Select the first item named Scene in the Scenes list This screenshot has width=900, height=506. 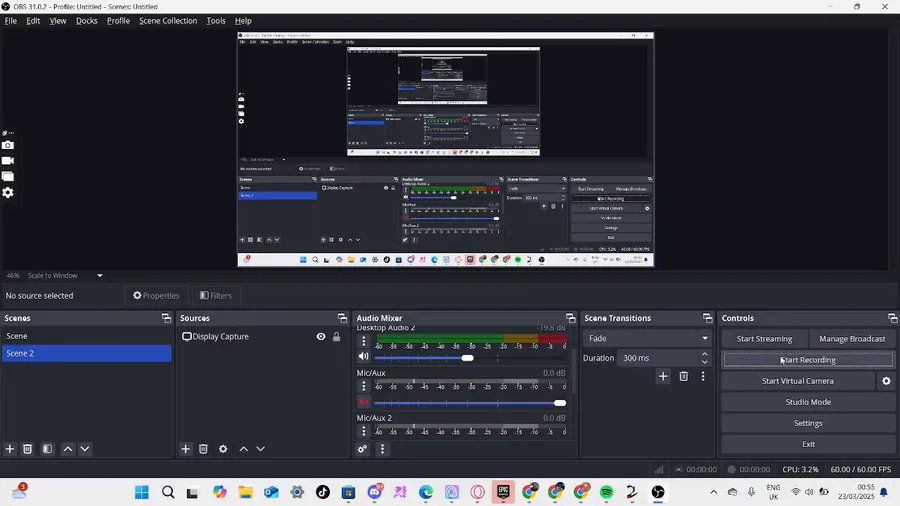[87, 336]
